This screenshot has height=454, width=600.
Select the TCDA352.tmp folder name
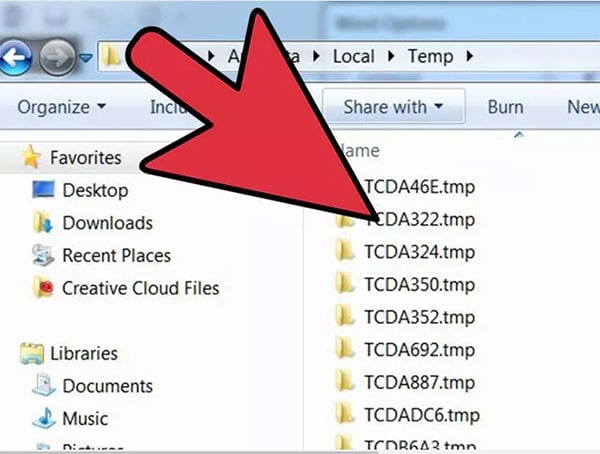pos(420,317)
